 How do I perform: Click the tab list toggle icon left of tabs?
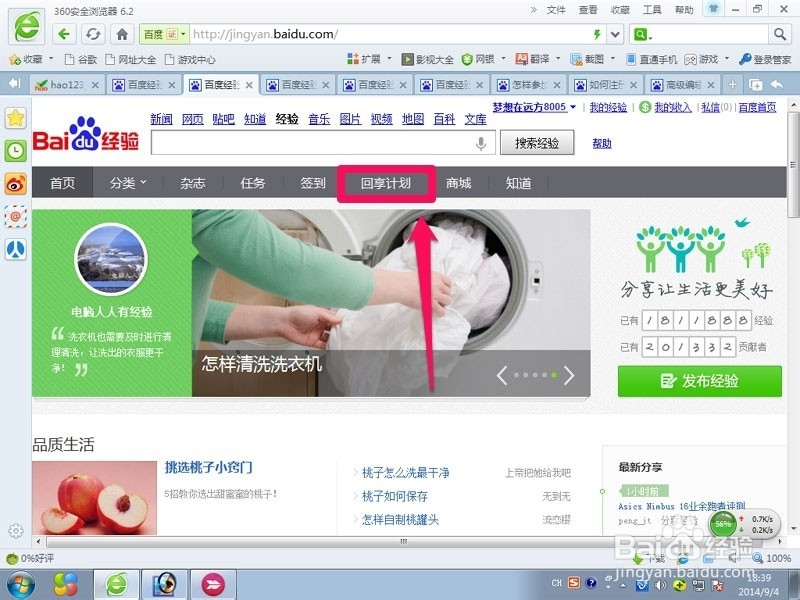pyautogui.click(x=14, y=84)
